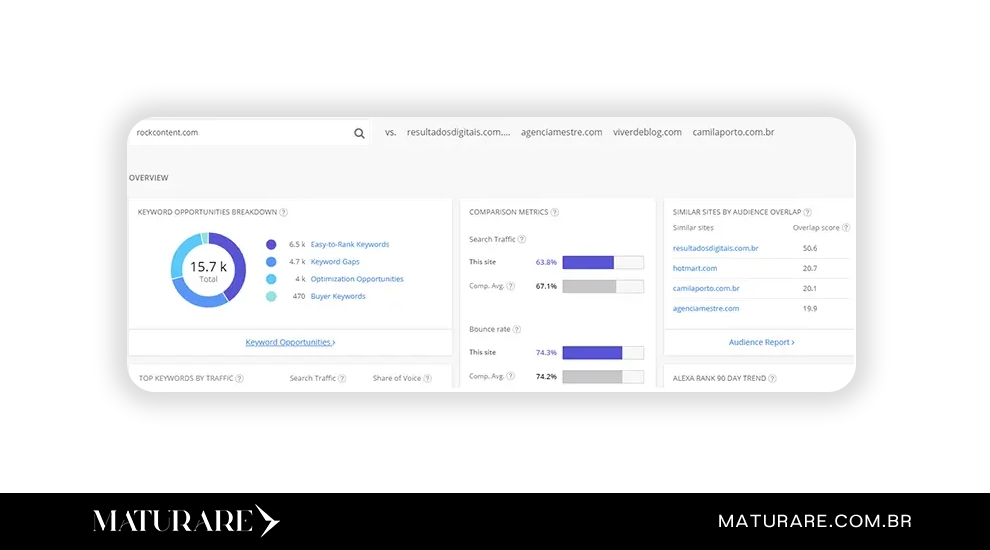This screenshot has width=990, height=550.
Task: Click help icon beside Keyword Opportunities Breakdown
Action: 284,212
